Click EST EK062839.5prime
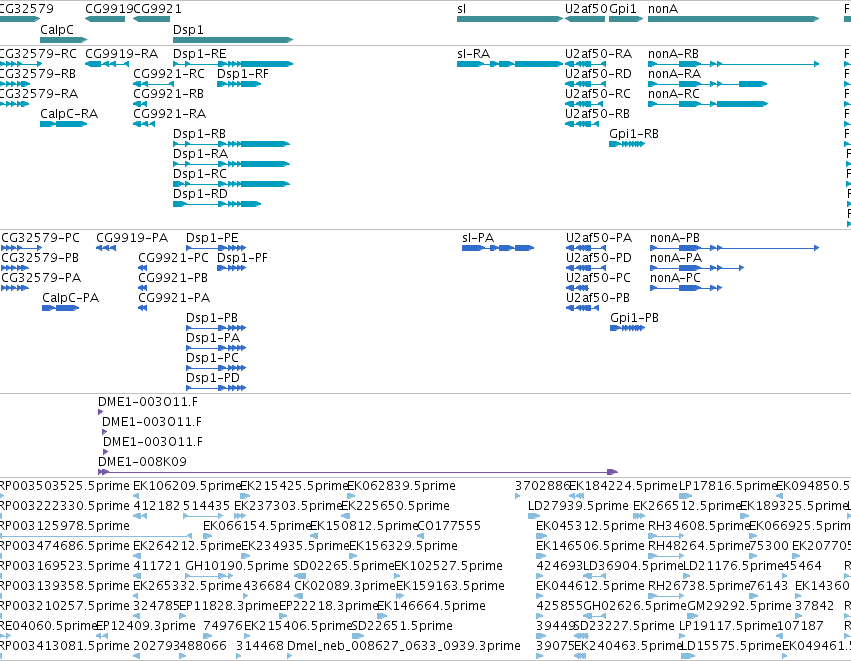This screenshot has width=851, height=661. click(x=401, y=486)
